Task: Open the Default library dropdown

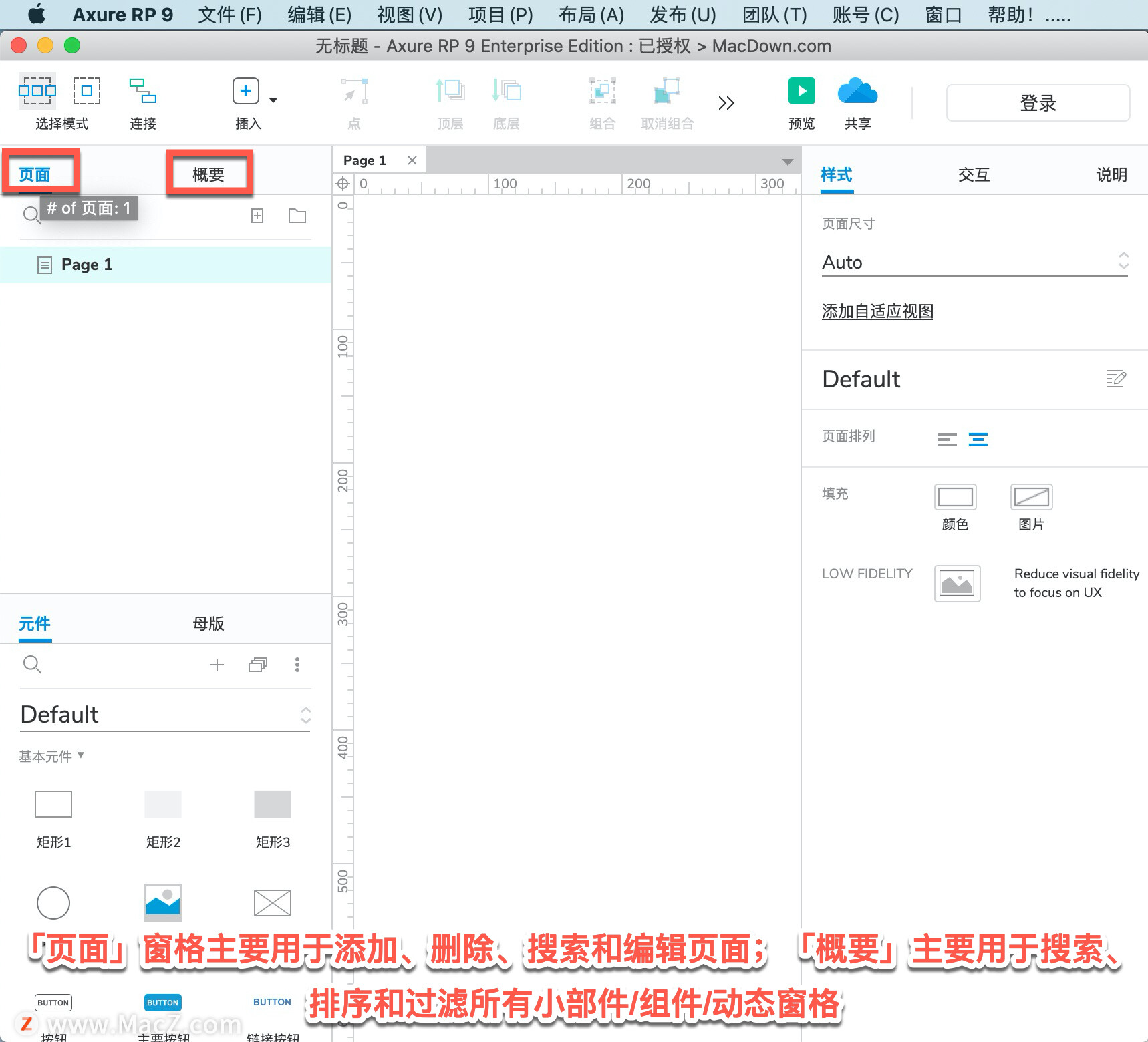Action: coord(165,715)
